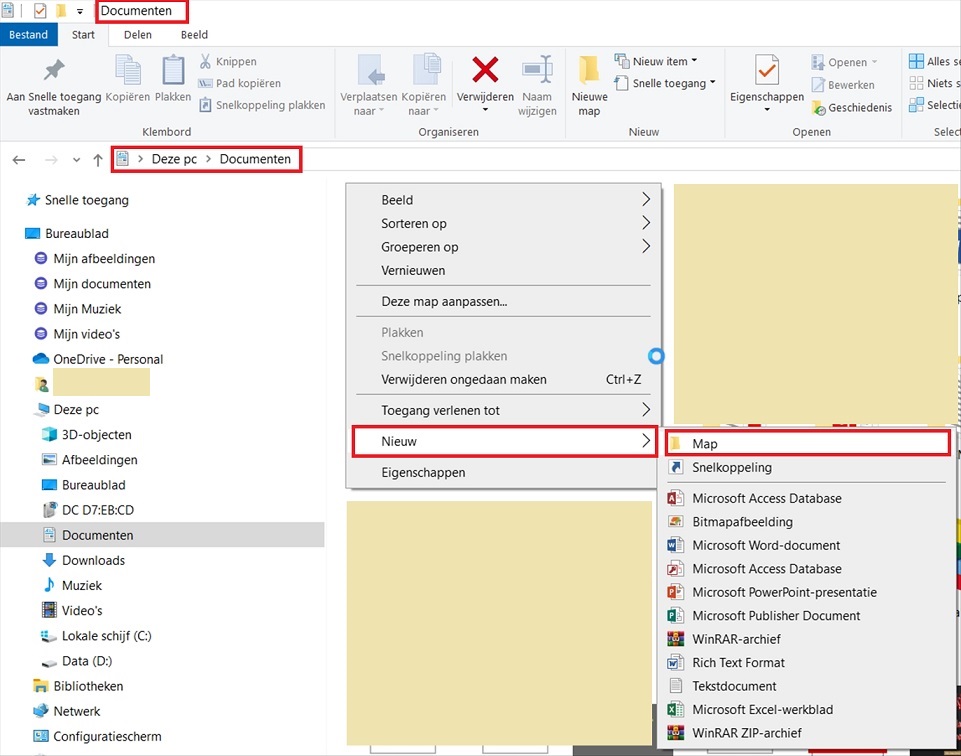Select the Knippen scissors icon
Viewport: 961px width, 756px height.
click(x=208, y=61)
